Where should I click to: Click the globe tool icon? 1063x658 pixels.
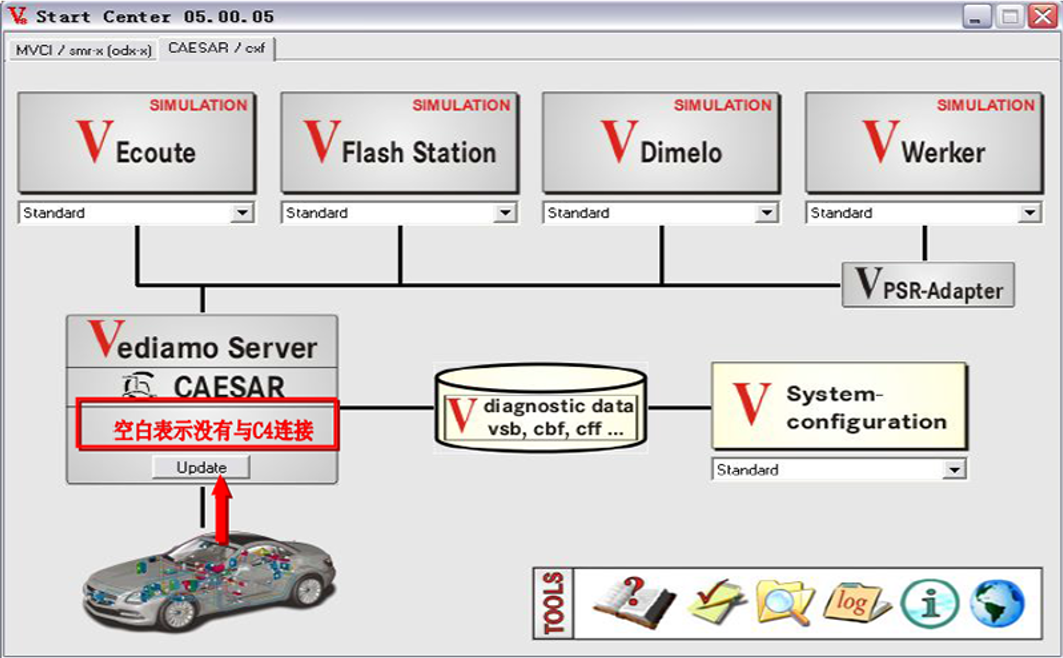(997, 602)
